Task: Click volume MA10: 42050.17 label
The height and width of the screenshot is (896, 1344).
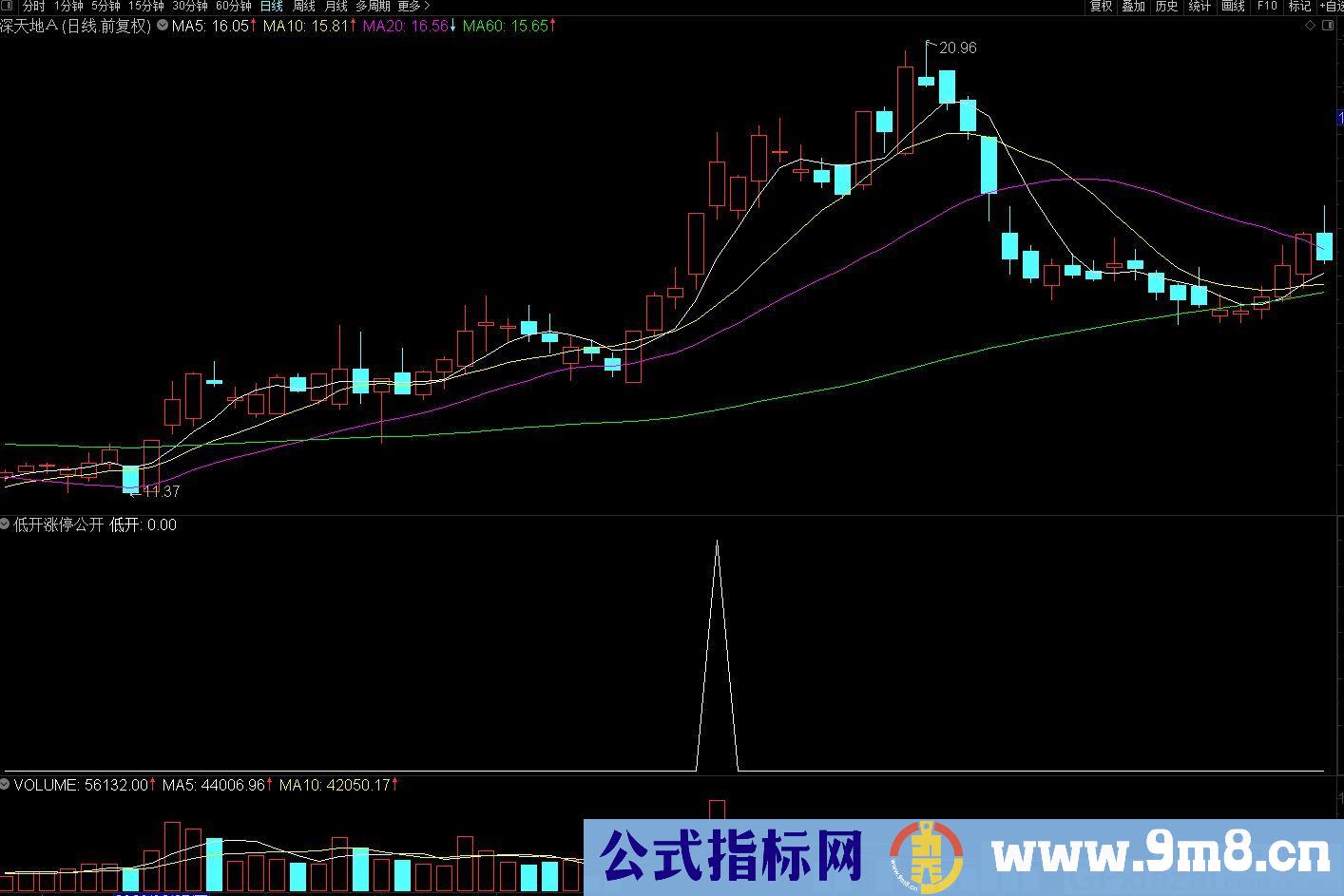Action: 339,785
